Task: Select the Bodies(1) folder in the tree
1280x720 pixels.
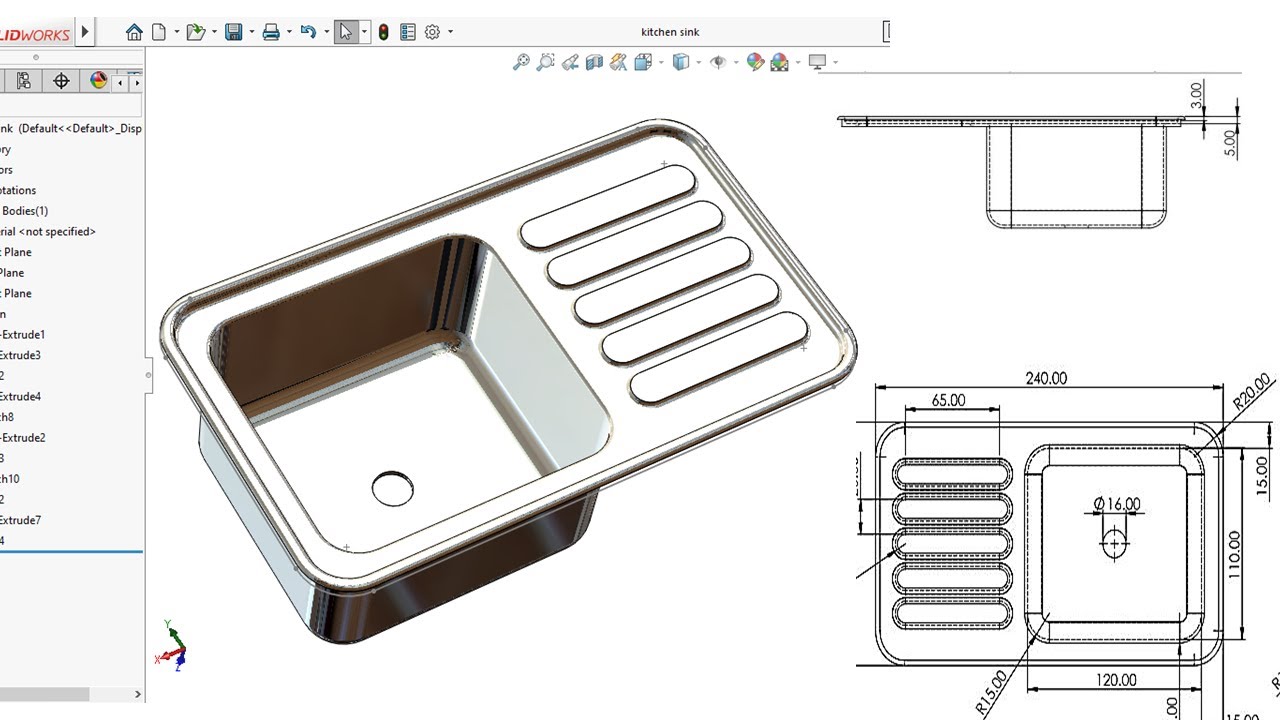Action: tap(25, 211)
